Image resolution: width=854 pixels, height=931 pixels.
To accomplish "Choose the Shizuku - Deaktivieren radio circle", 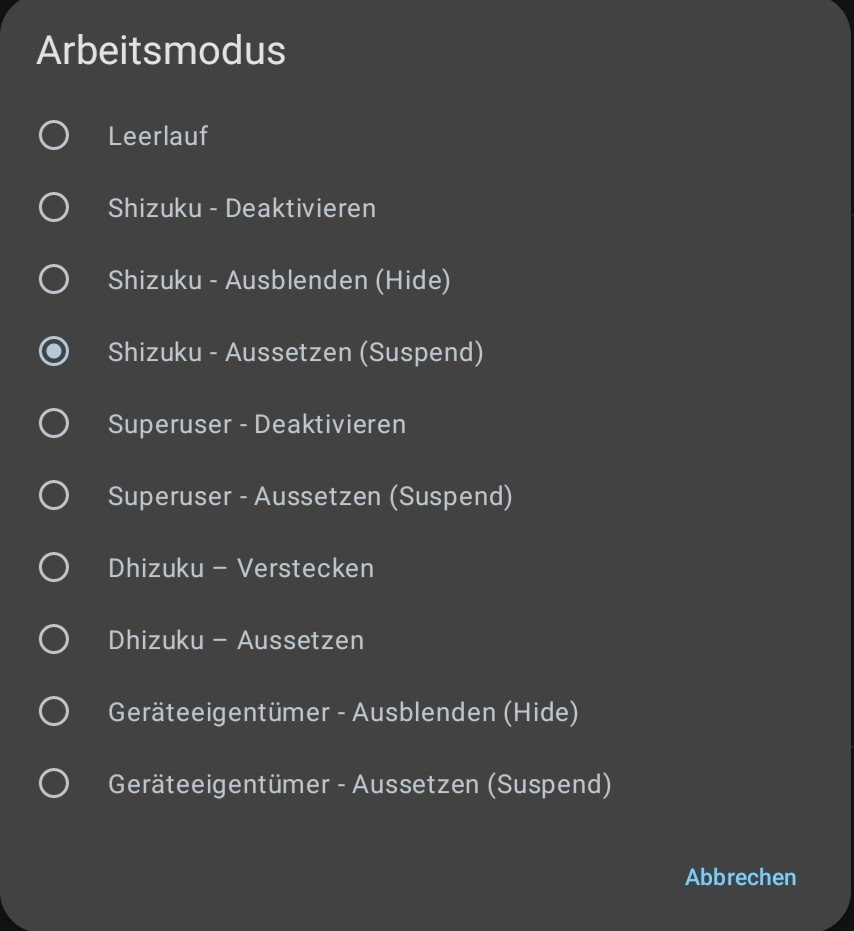I will pyautogui.click(x=53, y=208).
